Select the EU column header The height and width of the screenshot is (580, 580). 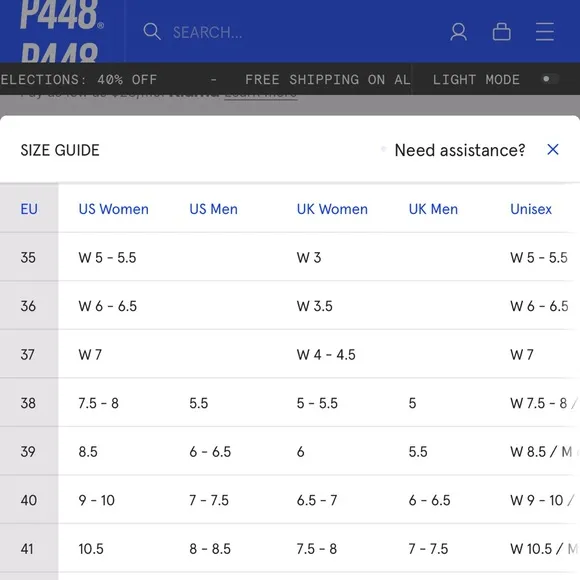coord(29,209)
